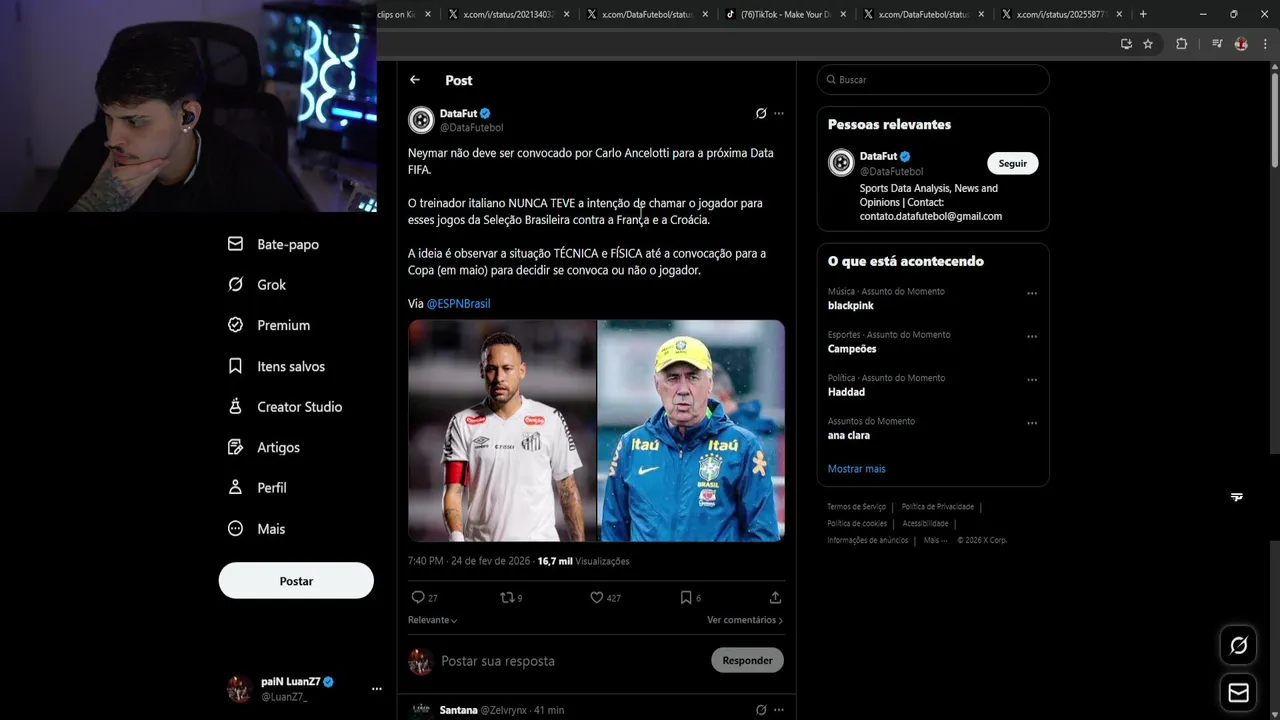Click the Grok explain icon on DataFut post
Screen dimensions: 1280x720
click(x=761, y=114)
